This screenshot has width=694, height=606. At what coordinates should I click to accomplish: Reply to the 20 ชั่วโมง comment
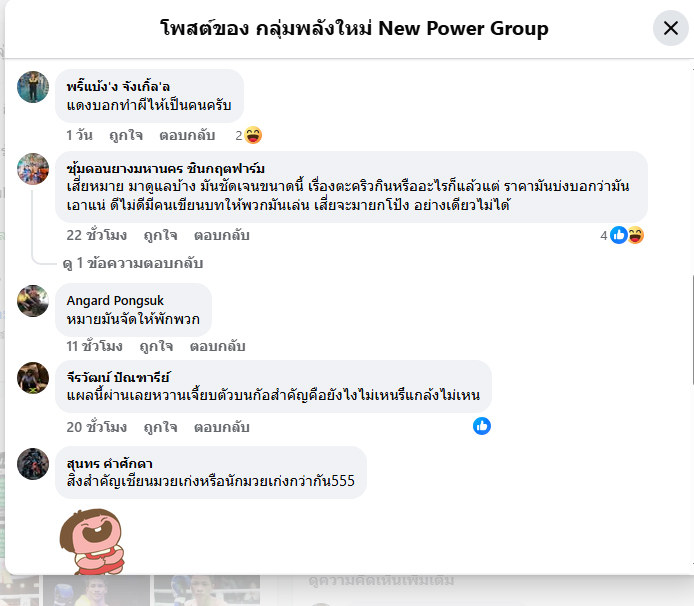pos(222,427)
